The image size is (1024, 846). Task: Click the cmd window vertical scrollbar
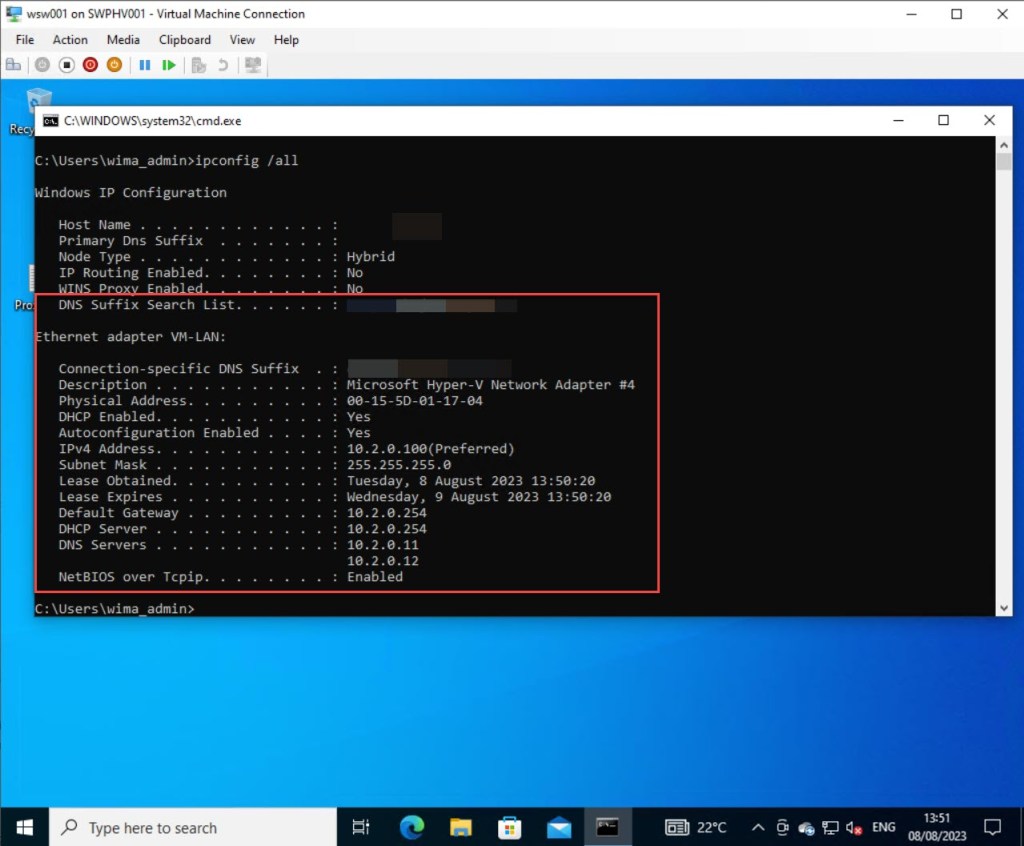1004,380
